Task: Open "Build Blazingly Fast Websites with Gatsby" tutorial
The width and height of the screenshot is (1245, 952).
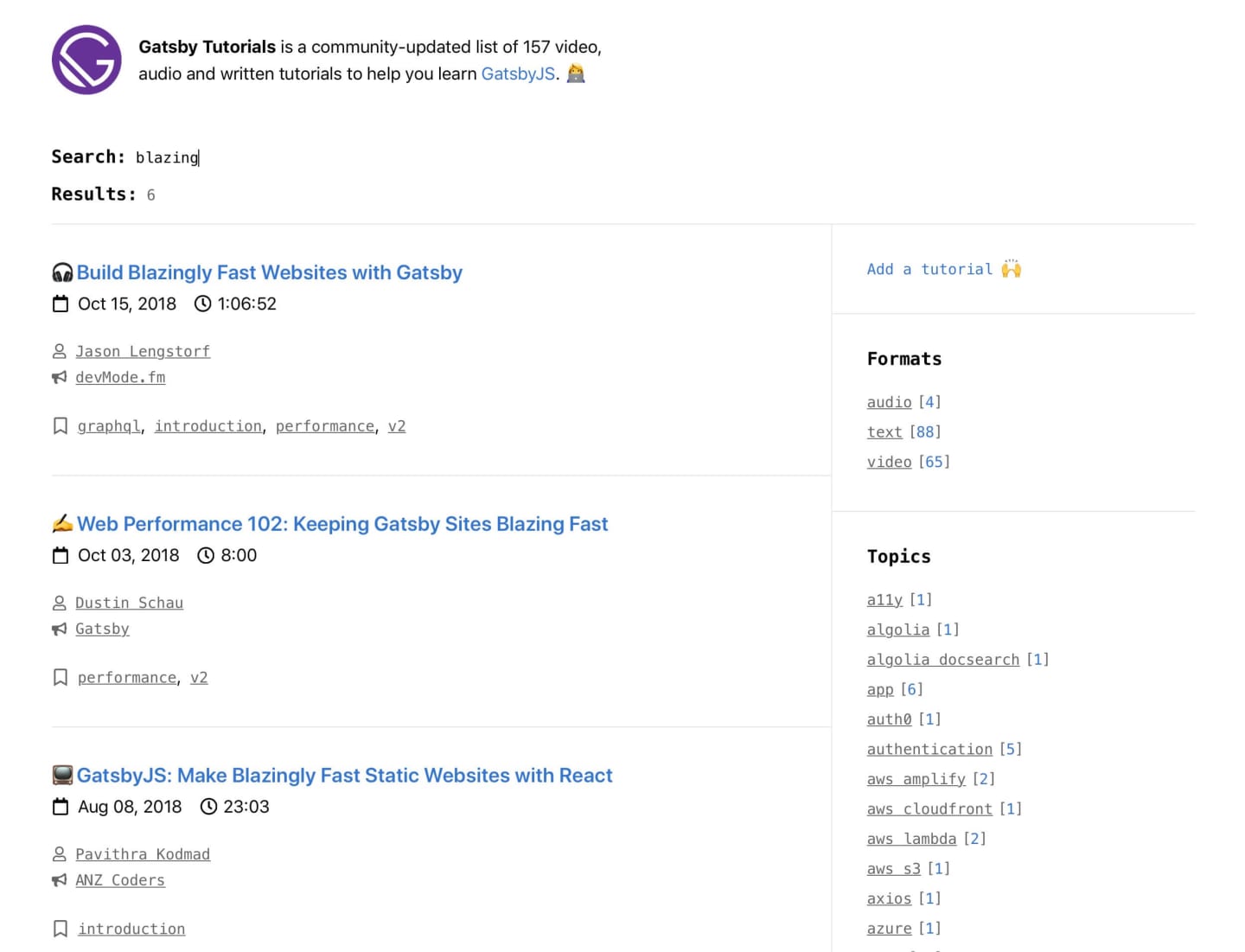Action: pos(269,273)
